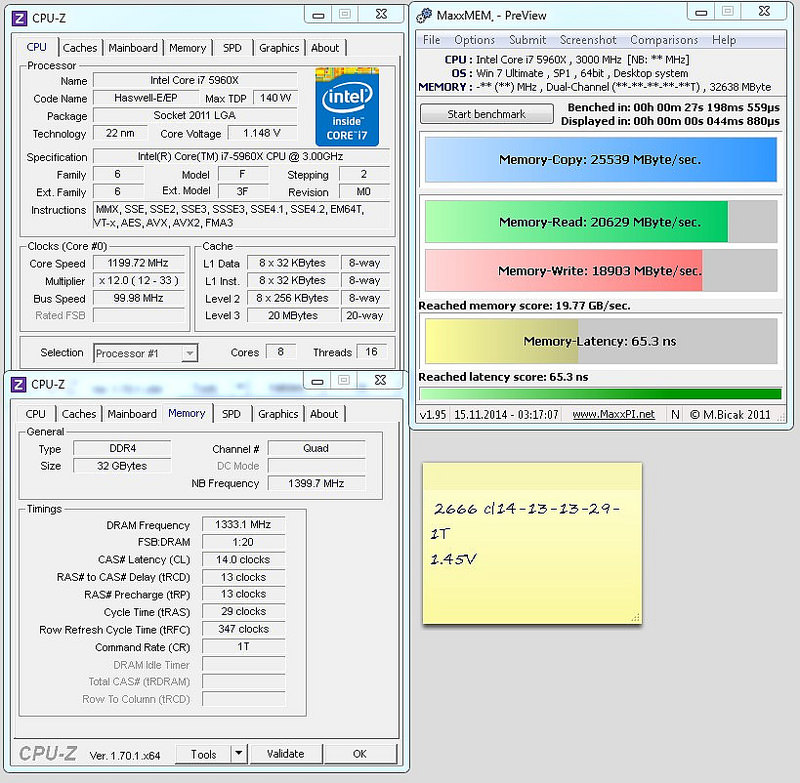This screenshot has height=783, width=800.
Task: Expand the Processor #1 selection dropdown
Action: coord(189,353)
